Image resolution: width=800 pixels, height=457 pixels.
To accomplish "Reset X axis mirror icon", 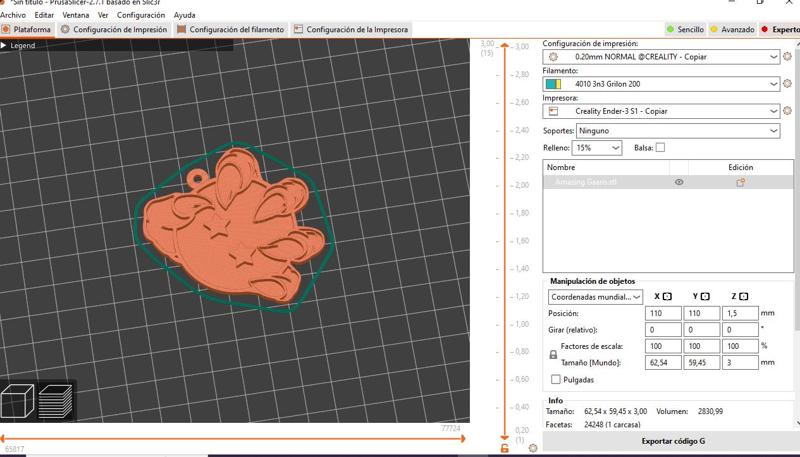I will [667, 296].
